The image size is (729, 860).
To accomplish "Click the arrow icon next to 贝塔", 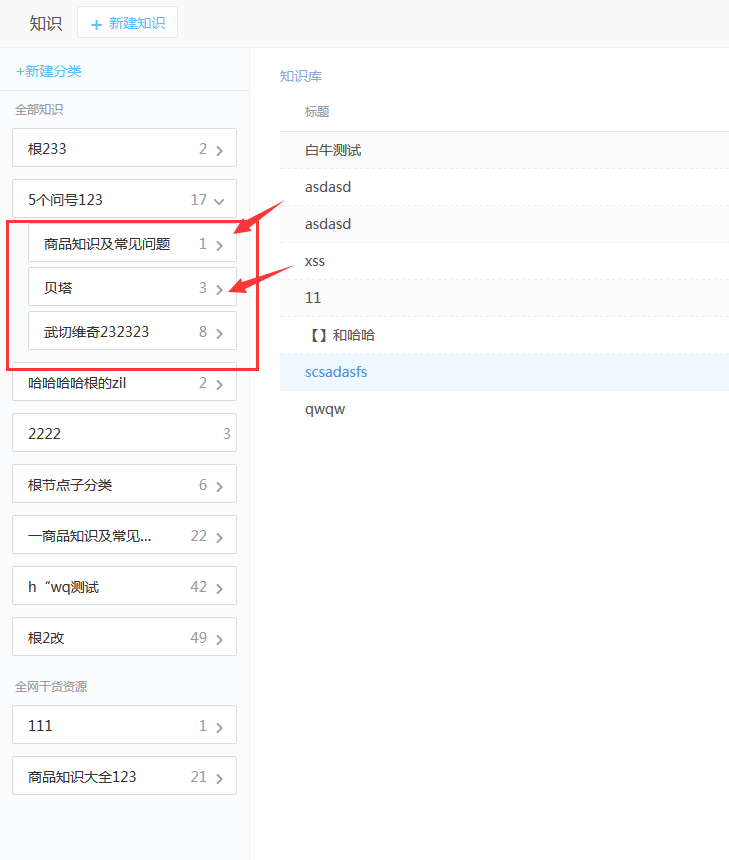I will click(219, 289).
